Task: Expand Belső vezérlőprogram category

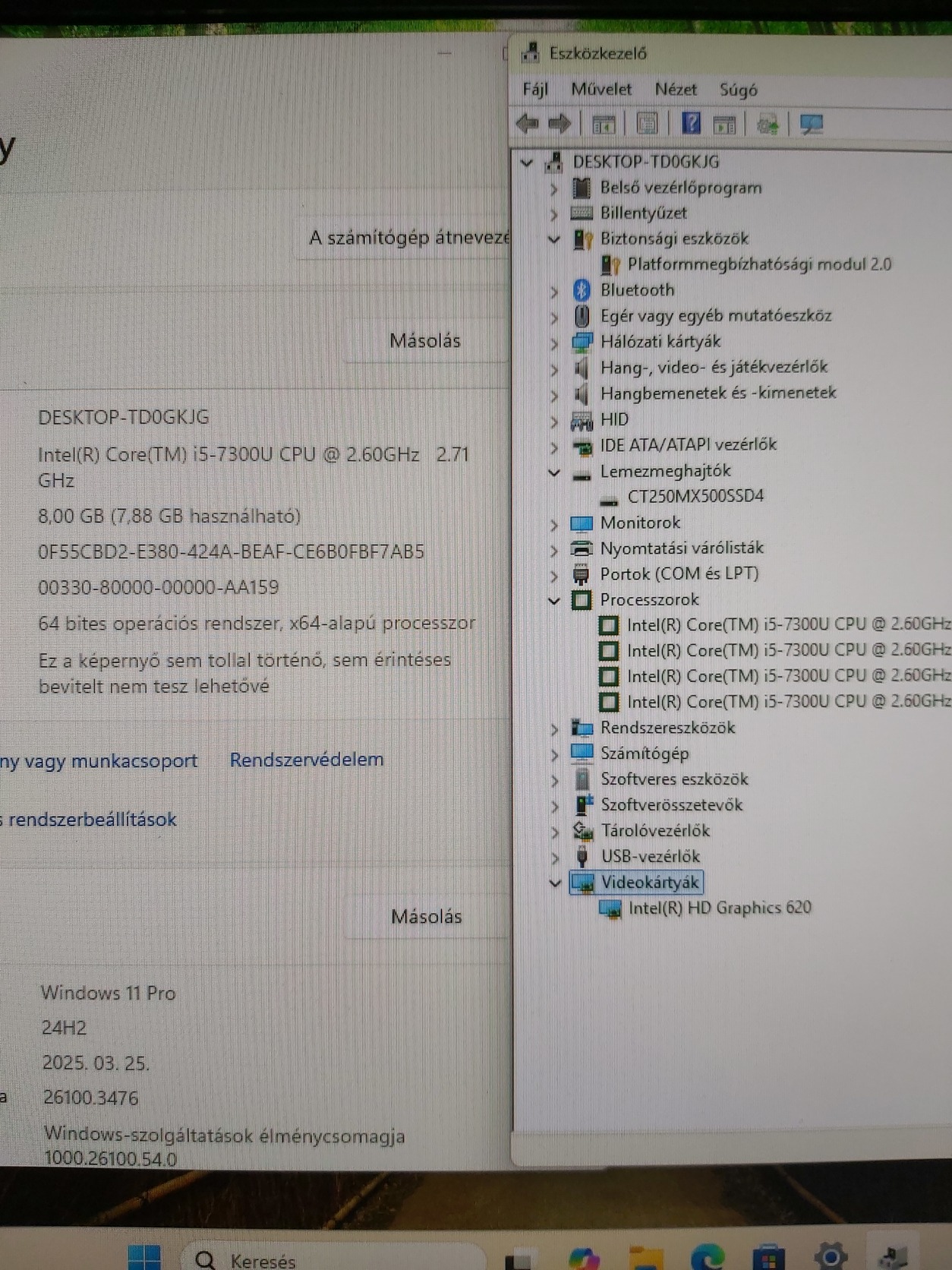Action: [553, 188]
